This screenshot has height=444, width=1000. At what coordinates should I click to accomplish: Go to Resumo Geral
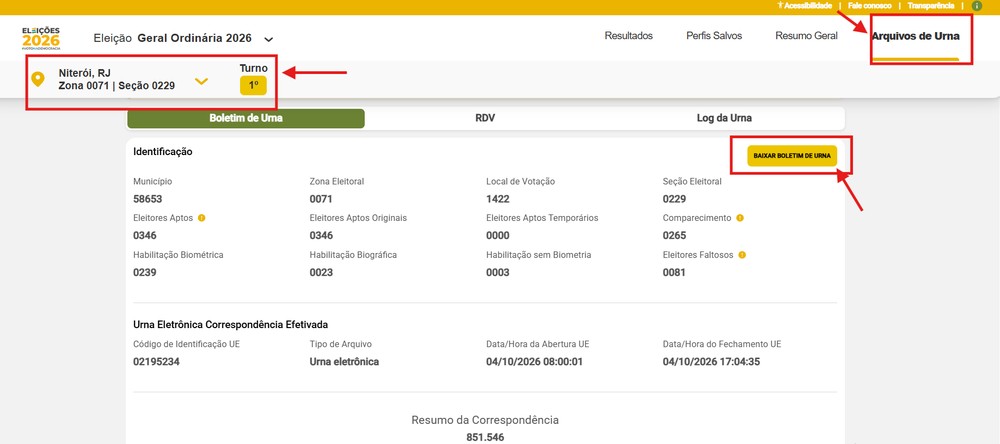[x=806, y=36]
